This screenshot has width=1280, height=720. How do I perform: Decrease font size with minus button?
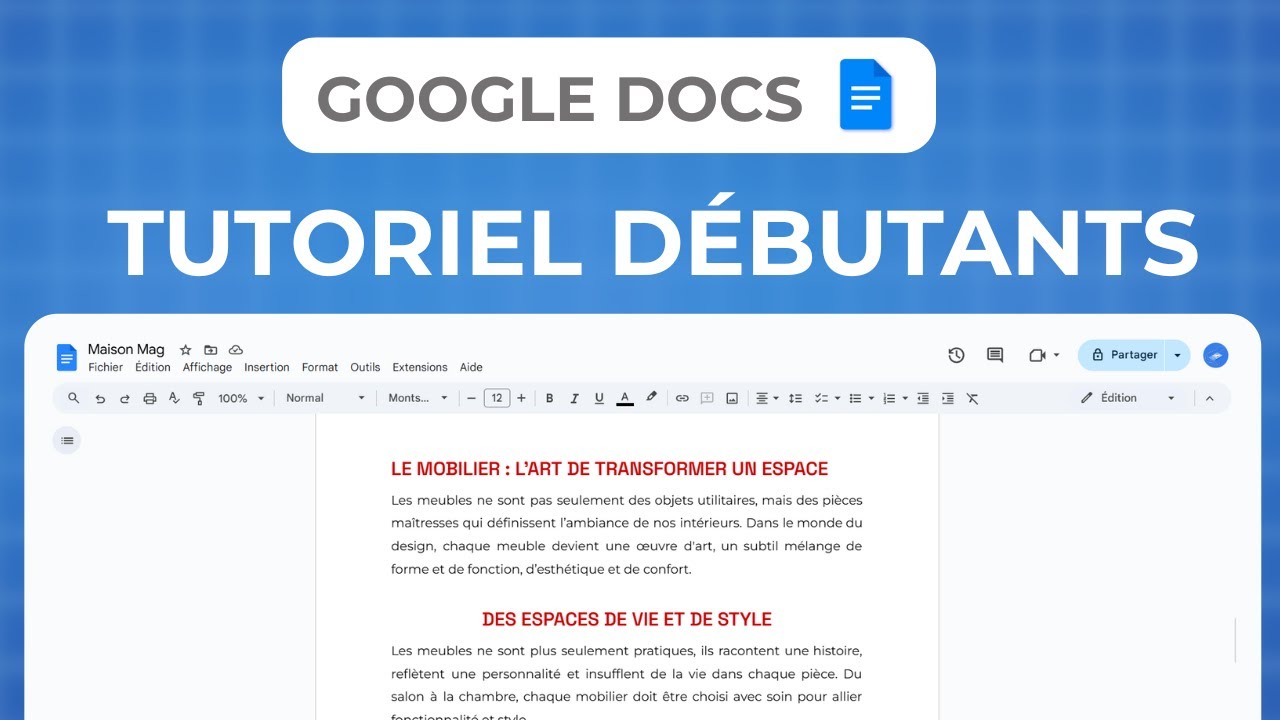(472, 398)
